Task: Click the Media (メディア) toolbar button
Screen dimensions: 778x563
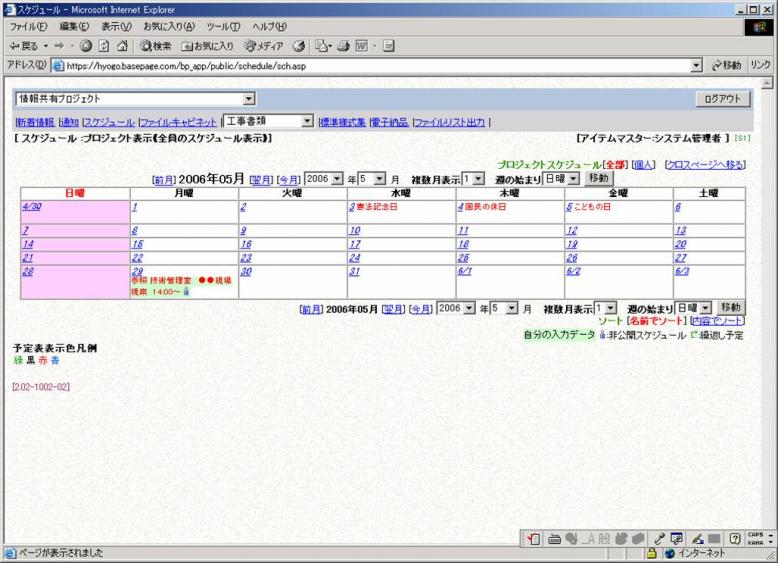Action: point(265,46)
